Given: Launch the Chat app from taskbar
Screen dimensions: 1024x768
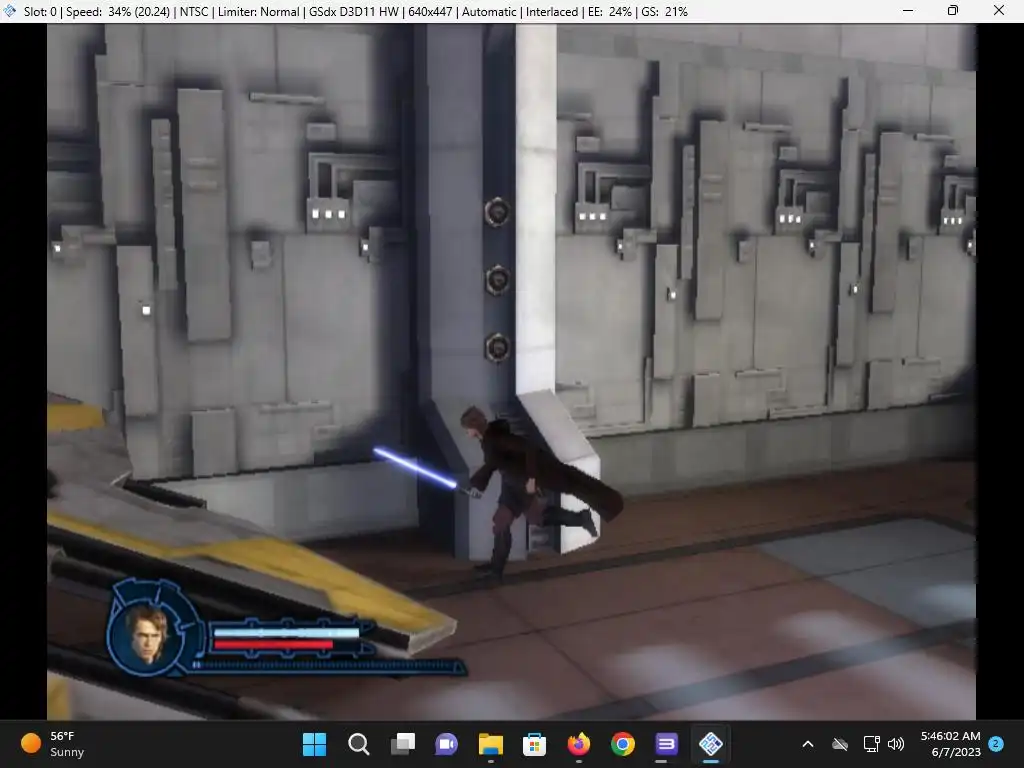Looking at the screenshot, I should click(447, 744).
